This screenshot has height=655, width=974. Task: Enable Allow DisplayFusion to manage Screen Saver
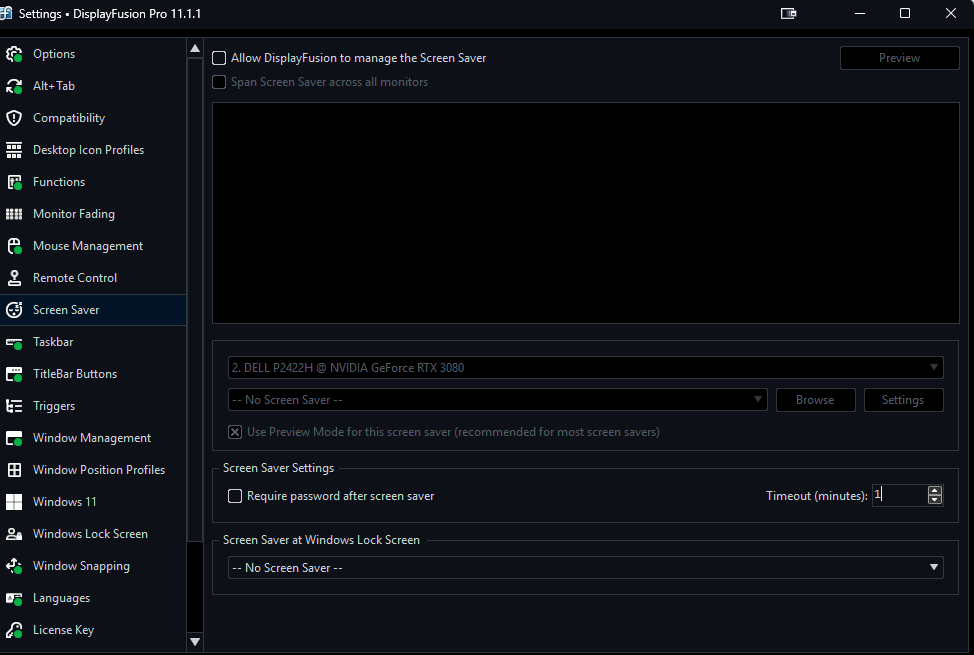219,58
